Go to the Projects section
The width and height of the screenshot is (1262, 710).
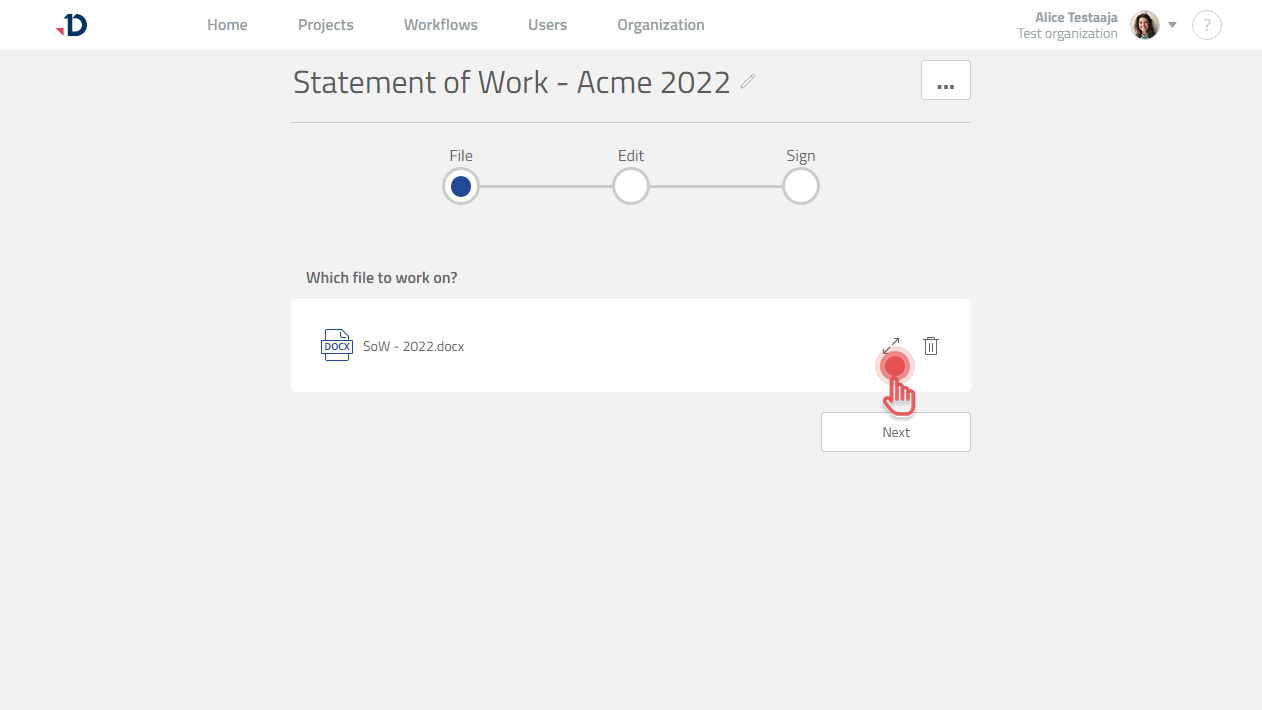coord(325,24)
